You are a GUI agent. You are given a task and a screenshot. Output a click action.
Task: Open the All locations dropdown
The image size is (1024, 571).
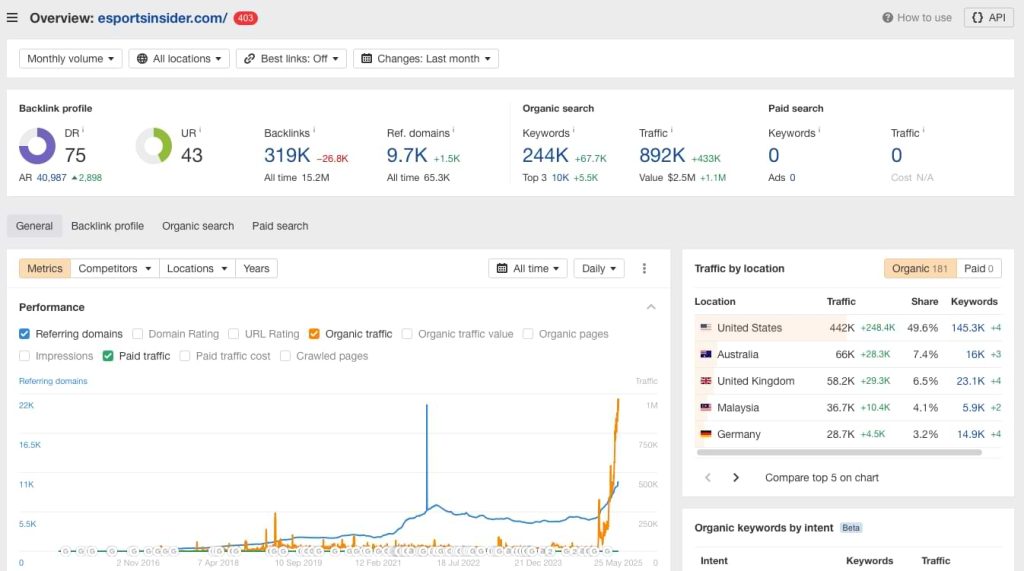click(179, 59)
